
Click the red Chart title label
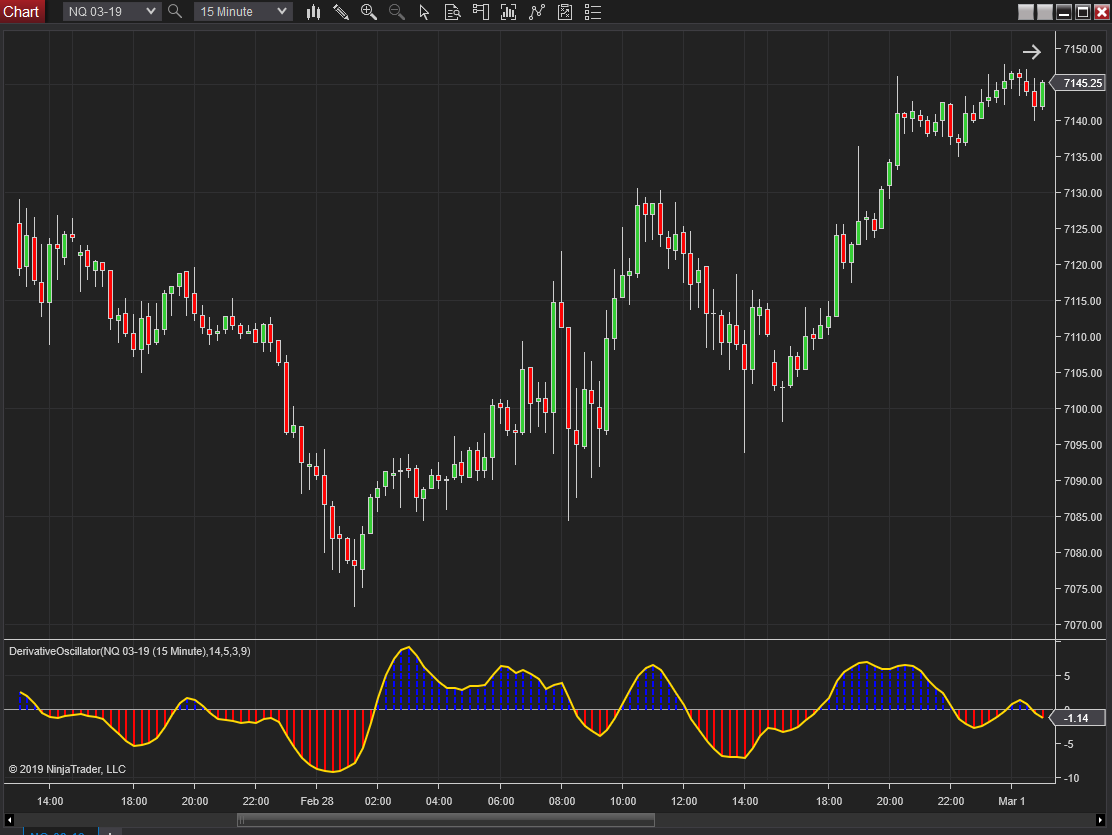pyautogui.click(x=21, y=11)
